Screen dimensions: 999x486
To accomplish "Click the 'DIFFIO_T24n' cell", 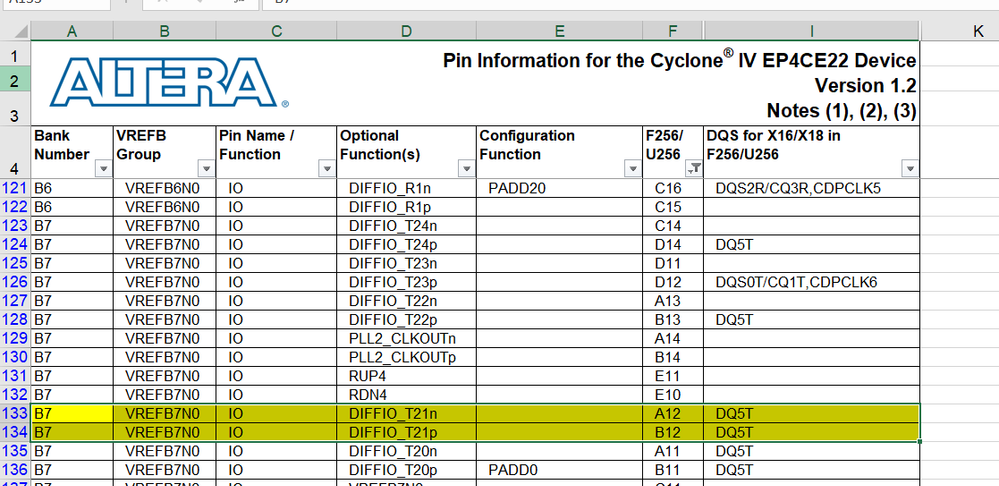I will coord(406,226).
